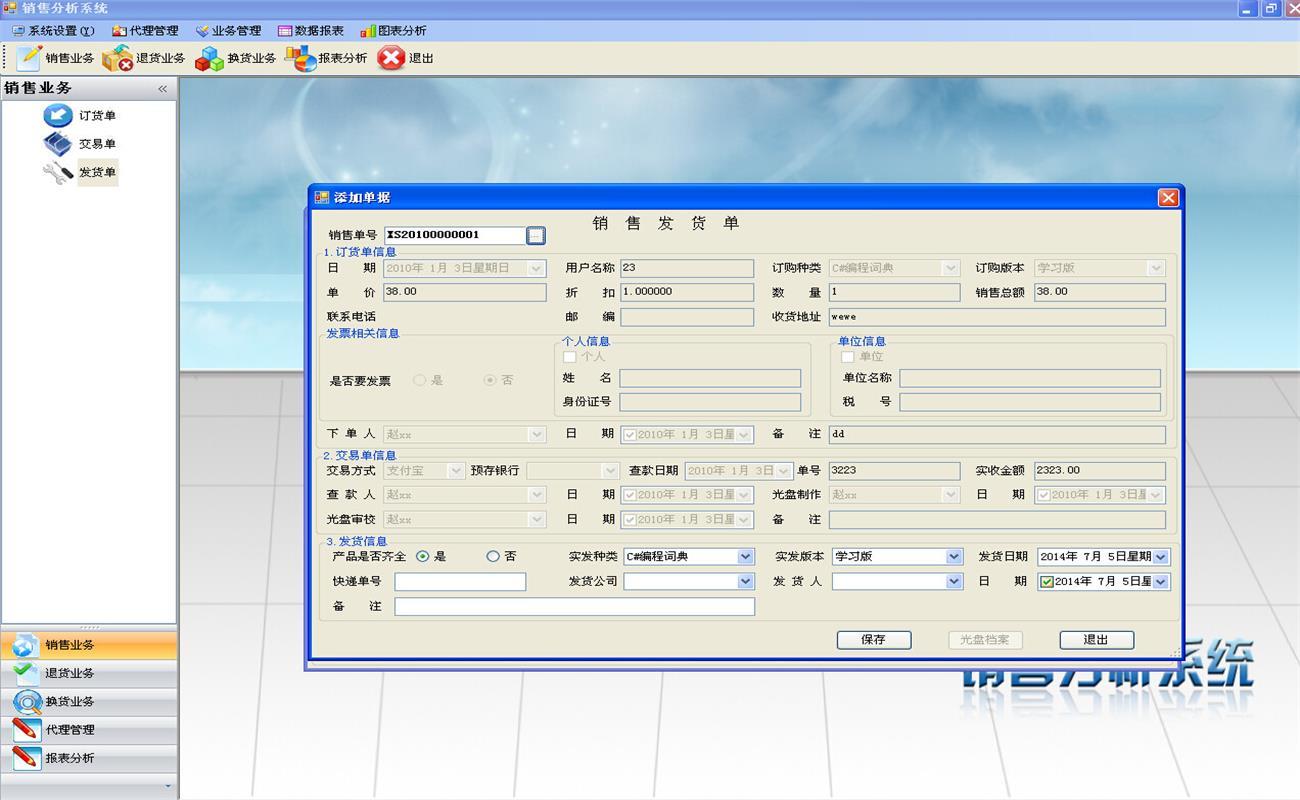Select 交易单 icon in sidebar
This screenshot has height=800, width=1300.
(58, 143)
